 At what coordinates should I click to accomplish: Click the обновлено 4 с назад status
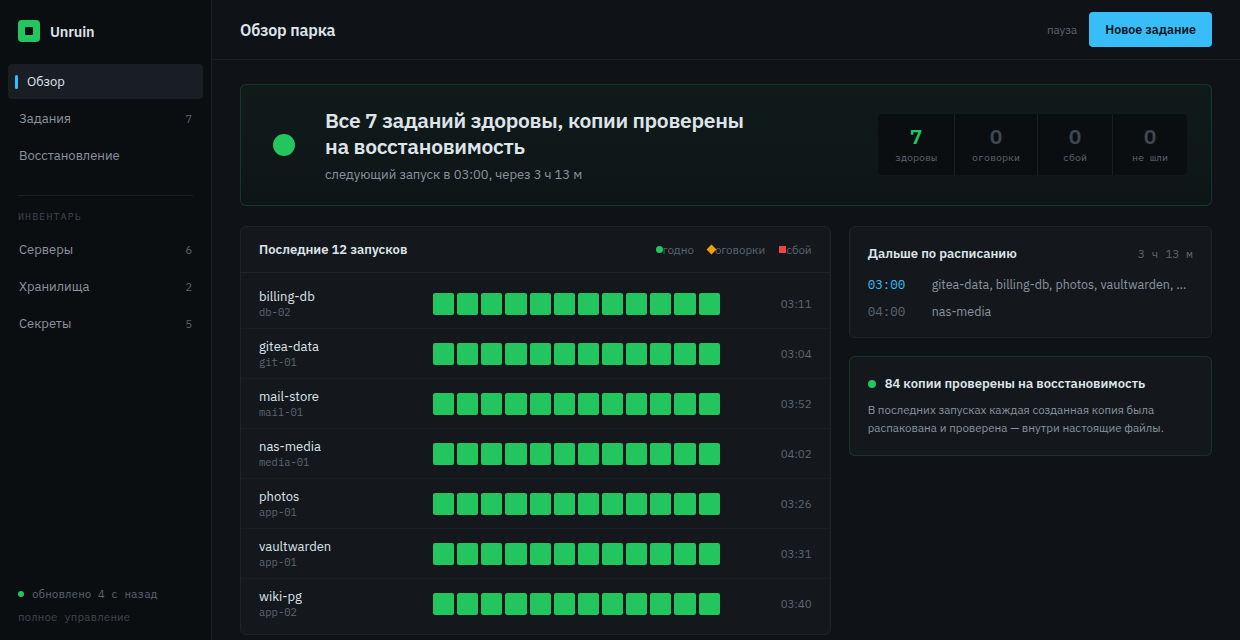(x=94, y=594)
